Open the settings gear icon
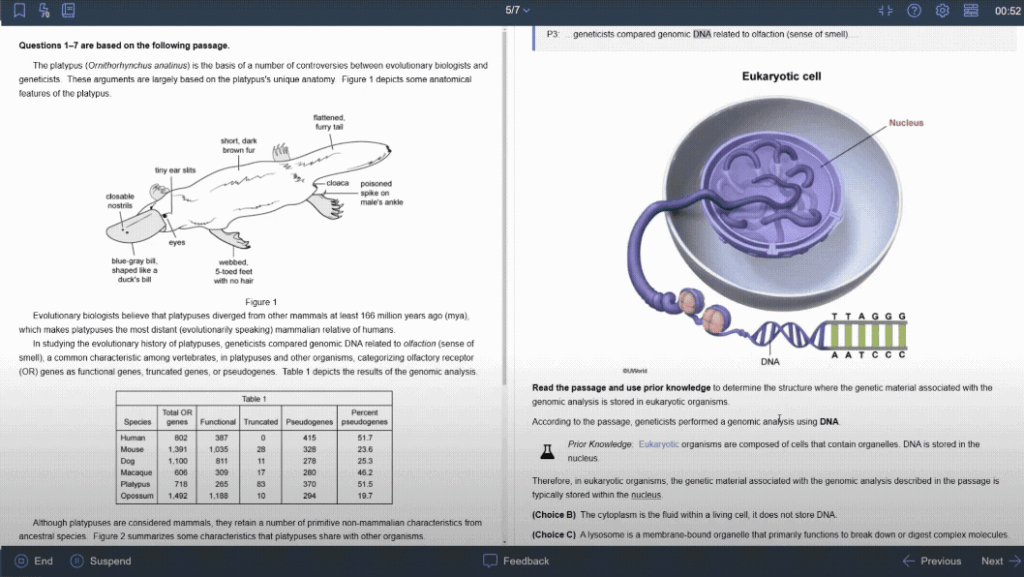The image size is (1024, 577). click(942, 11)
